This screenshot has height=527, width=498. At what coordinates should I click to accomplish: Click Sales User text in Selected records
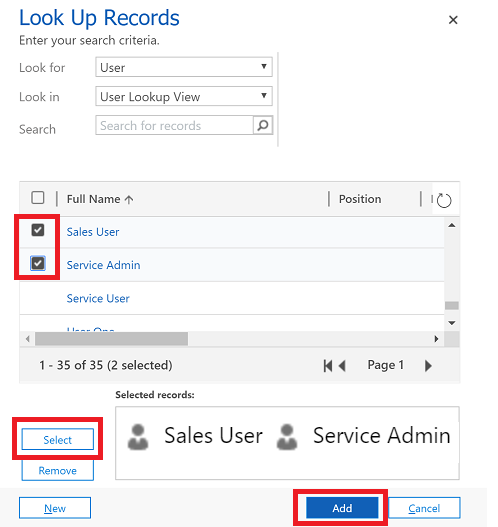[x=213, y=436]
